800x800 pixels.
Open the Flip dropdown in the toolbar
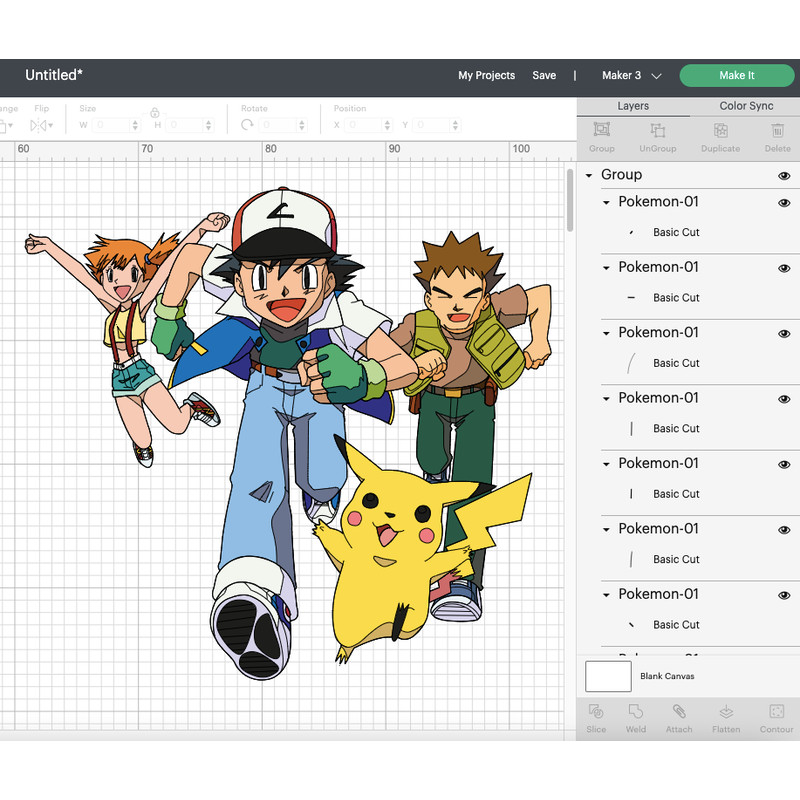click(x=41, y=124)
